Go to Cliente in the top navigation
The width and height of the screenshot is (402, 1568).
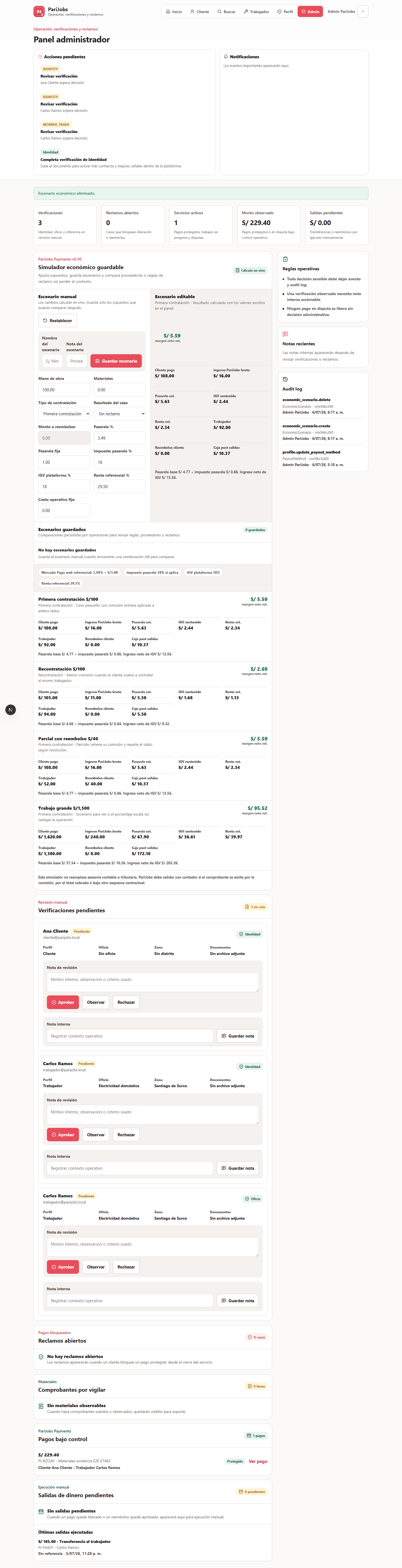pyautogui.click(x=200, y=11)
